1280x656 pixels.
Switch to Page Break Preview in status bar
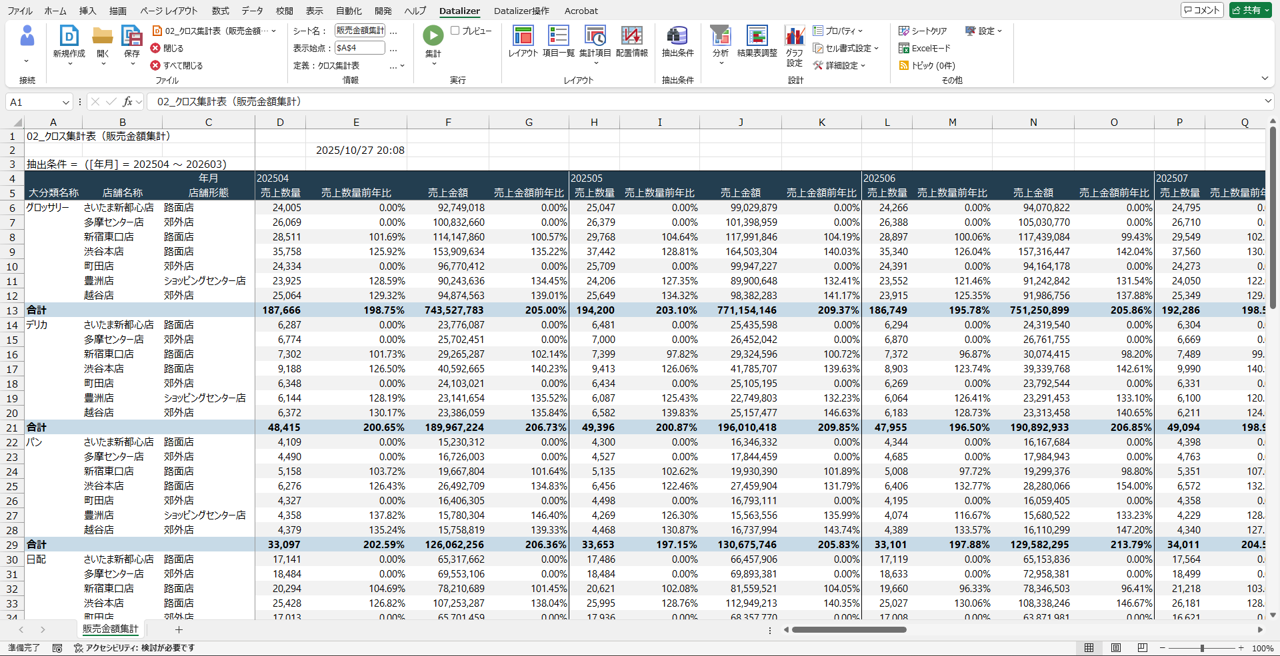[1142, 648]
